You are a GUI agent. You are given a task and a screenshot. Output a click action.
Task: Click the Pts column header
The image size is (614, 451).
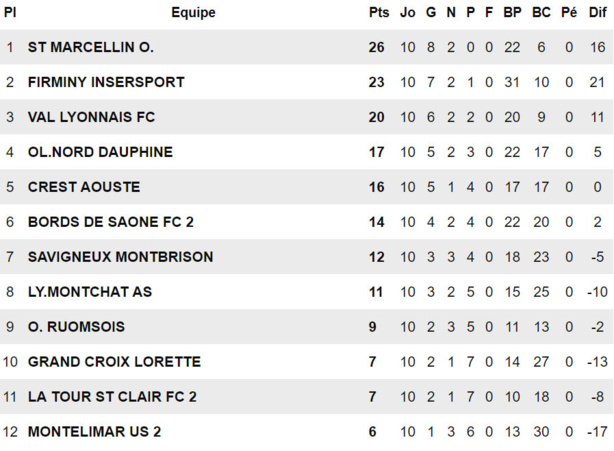378,13
